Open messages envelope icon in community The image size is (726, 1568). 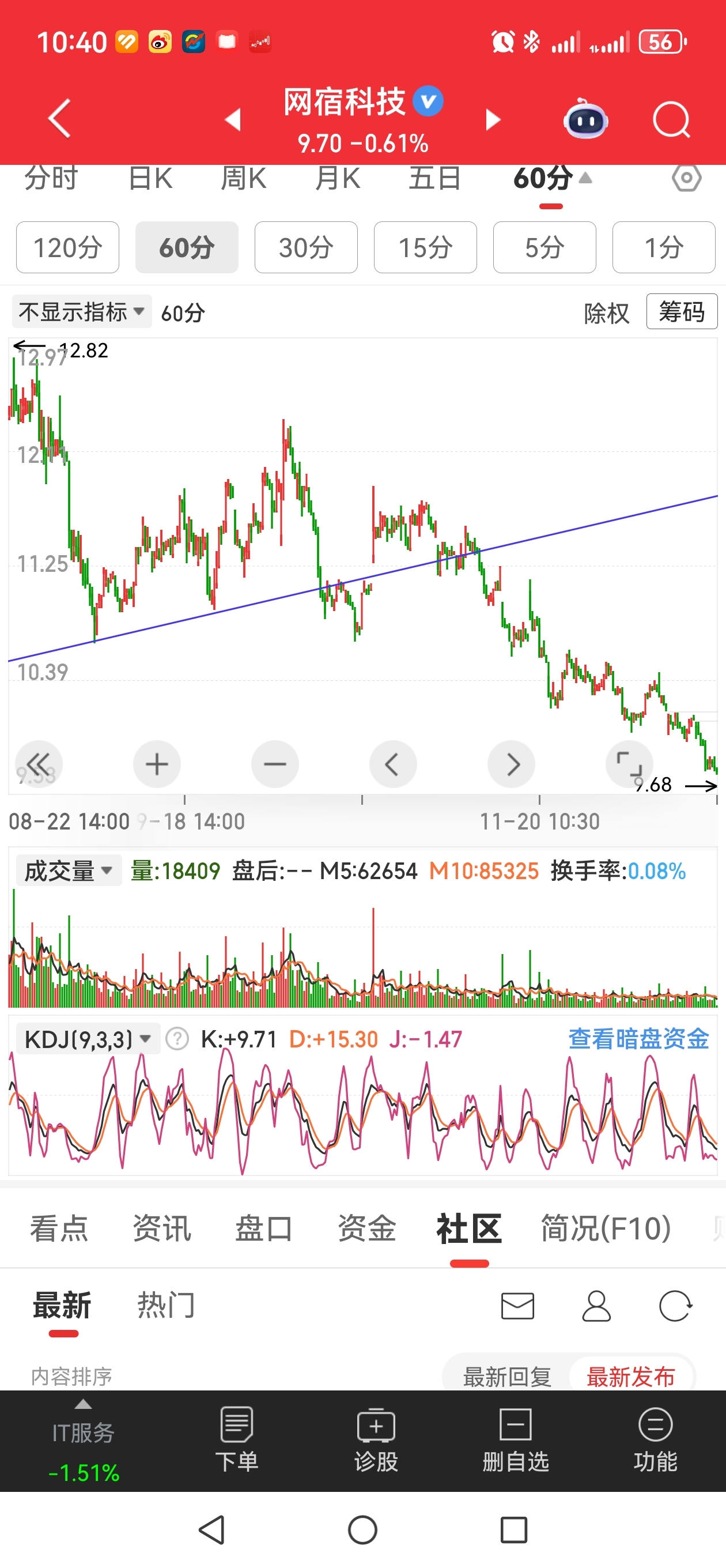click(x=517, y=1306)
